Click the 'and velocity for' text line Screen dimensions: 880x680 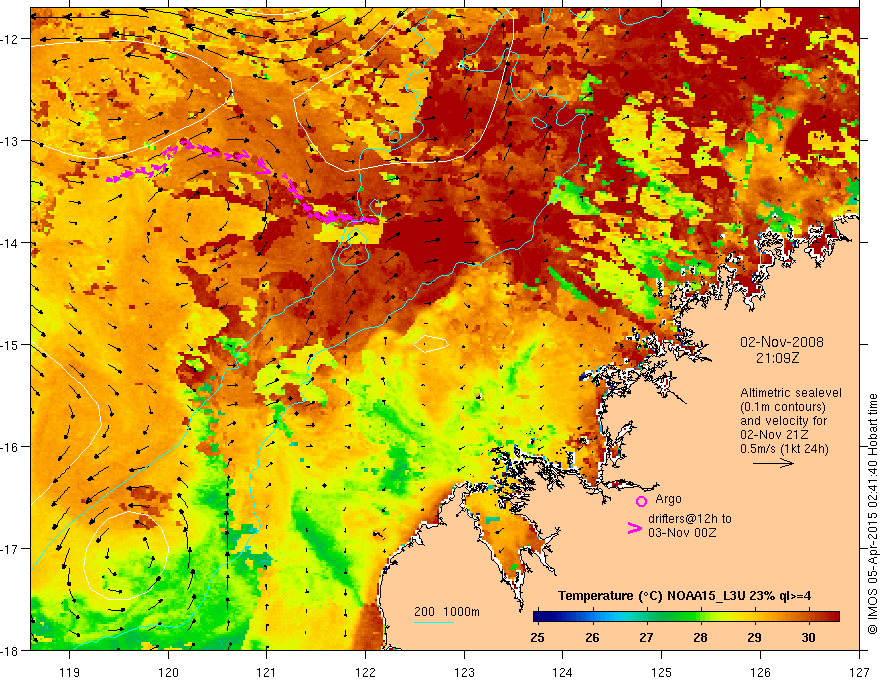[x=783, y=421]
